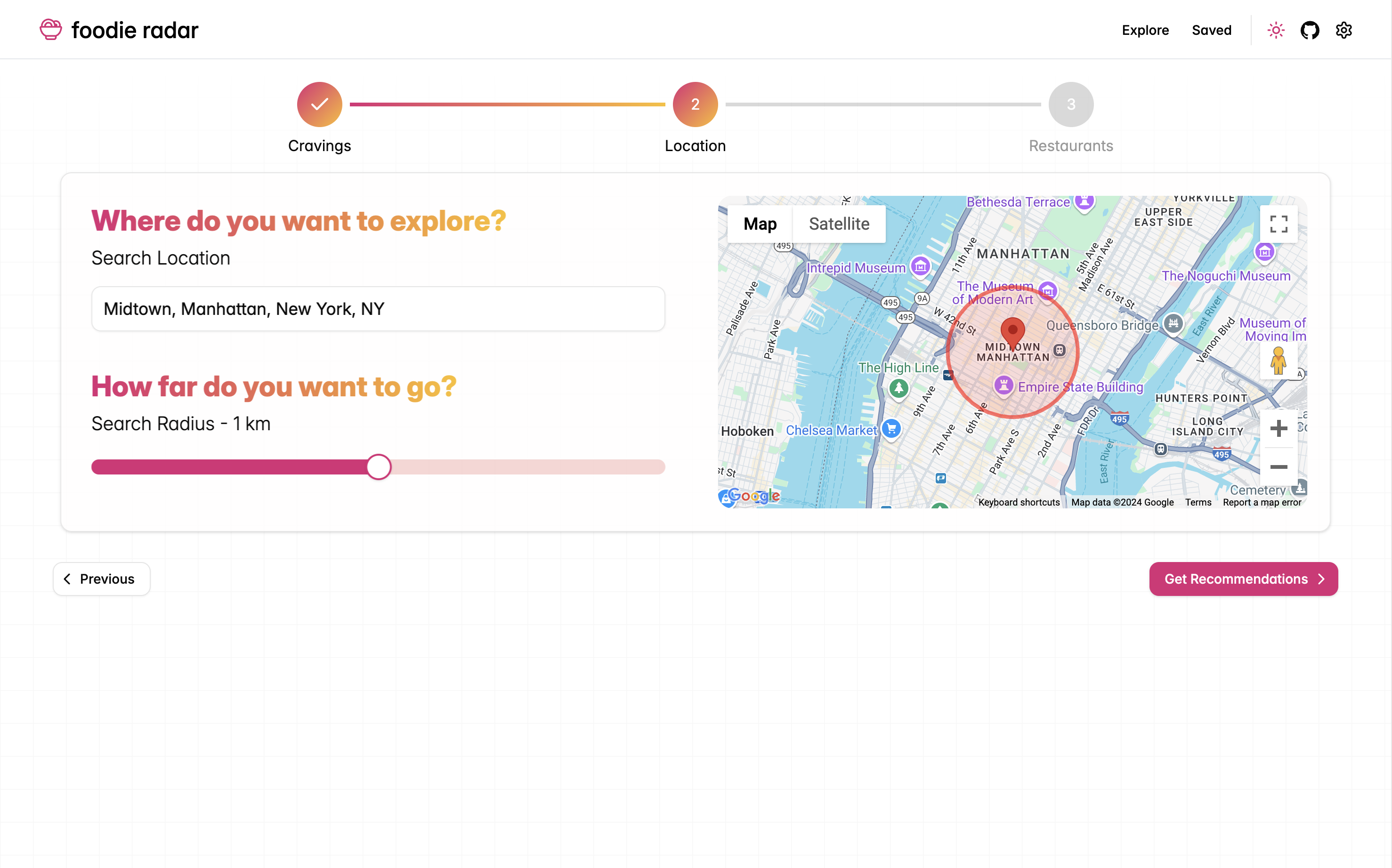Click the red location pin marker
The height and width of the screenshot is (868, 1392).
(1012, 332)
